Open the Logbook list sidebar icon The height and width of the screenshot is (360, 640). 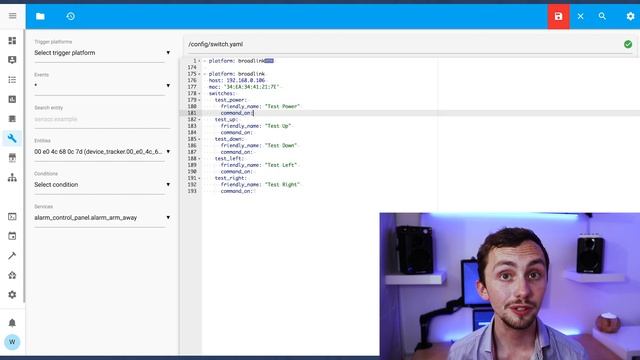(12, 80)
